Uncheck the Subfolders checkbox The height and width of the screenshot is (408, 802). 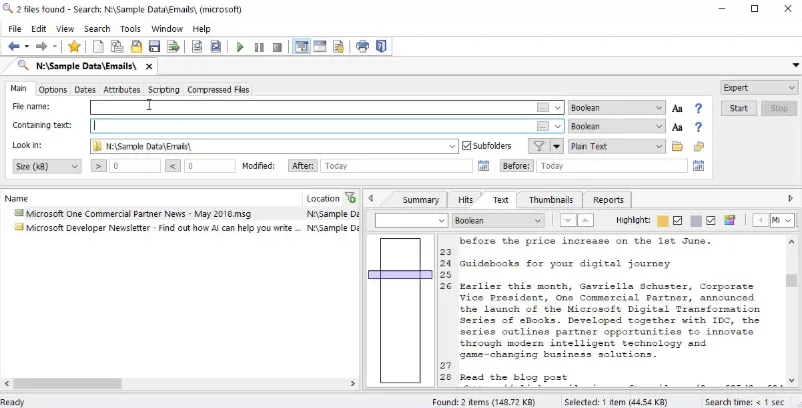(x=466, y=146)
